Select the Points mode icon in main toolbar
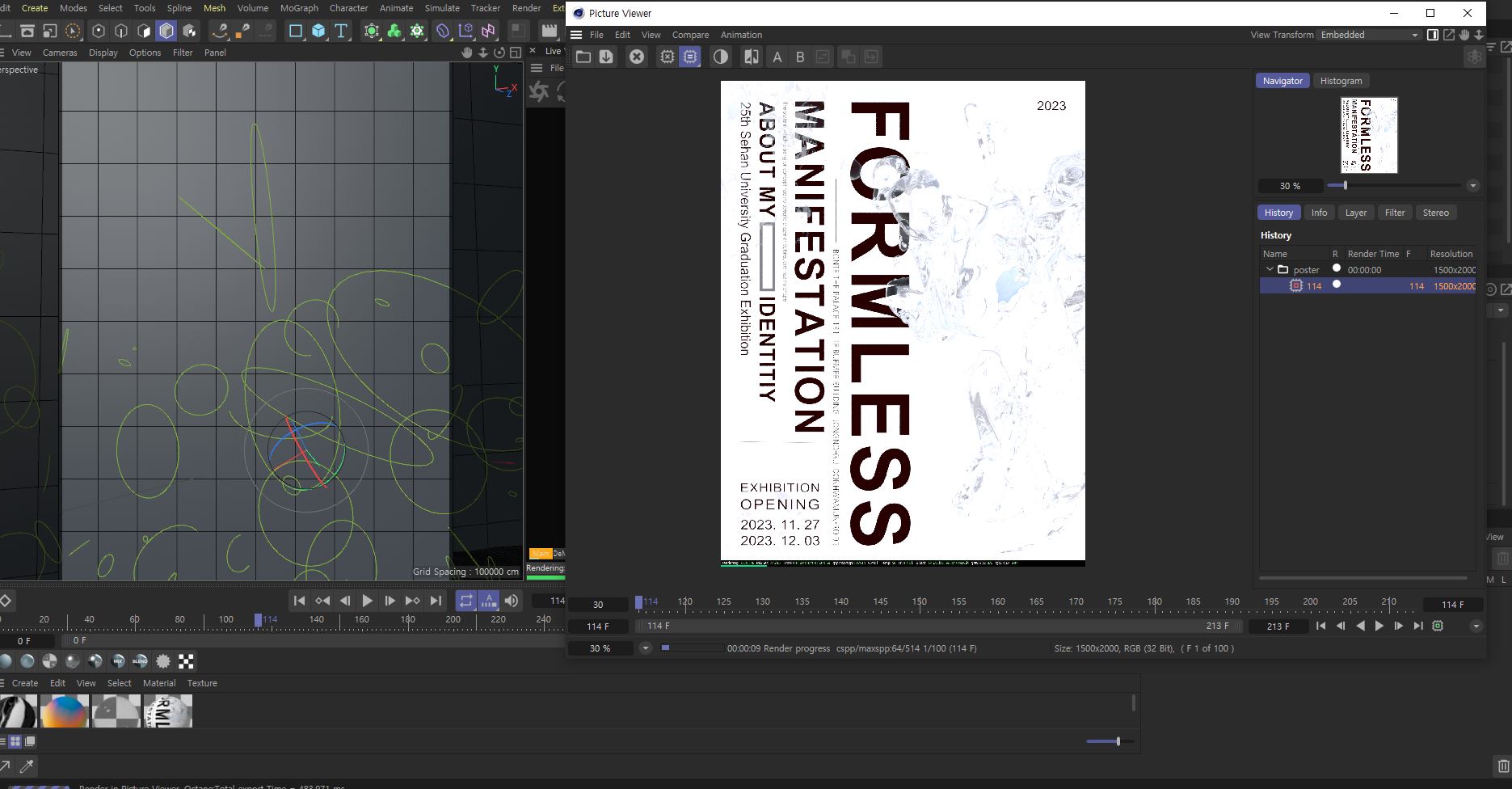1512x789 pixels. coord(99,31)
